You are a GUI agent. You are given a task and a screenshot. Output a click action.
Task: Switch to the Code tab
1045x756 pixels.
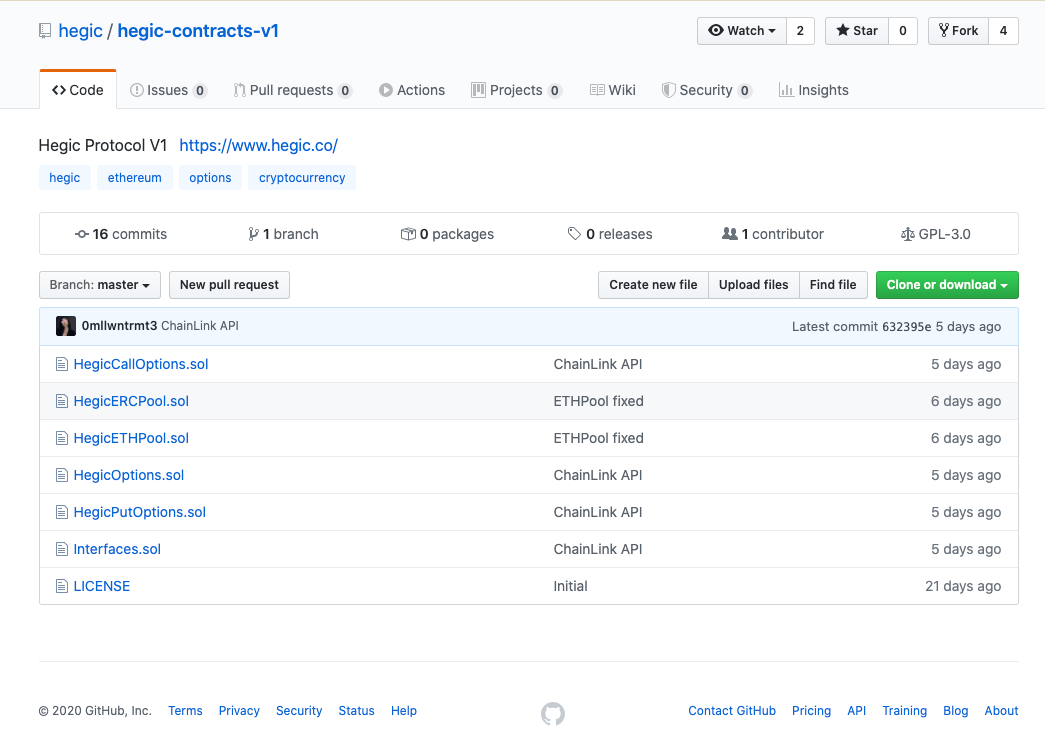point(78,90)
